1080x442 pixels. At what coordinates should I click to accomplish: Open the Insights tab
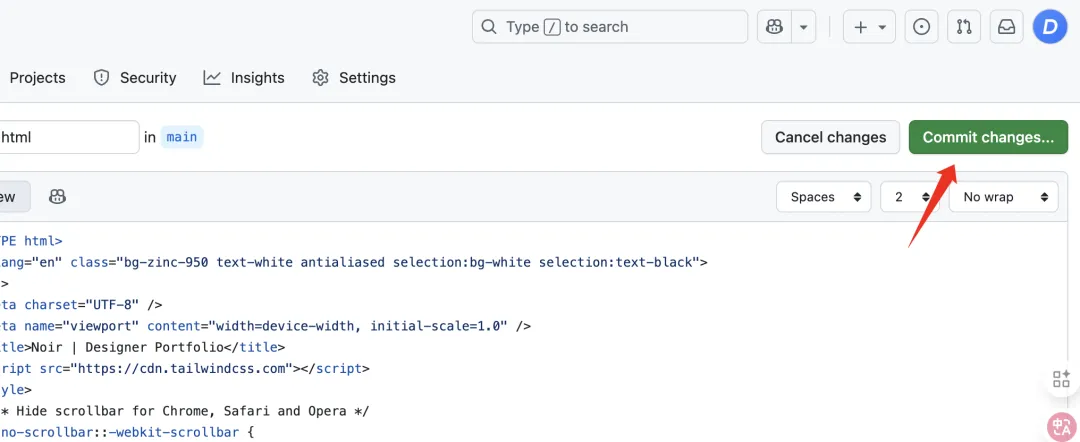click(x=244, y=78)
